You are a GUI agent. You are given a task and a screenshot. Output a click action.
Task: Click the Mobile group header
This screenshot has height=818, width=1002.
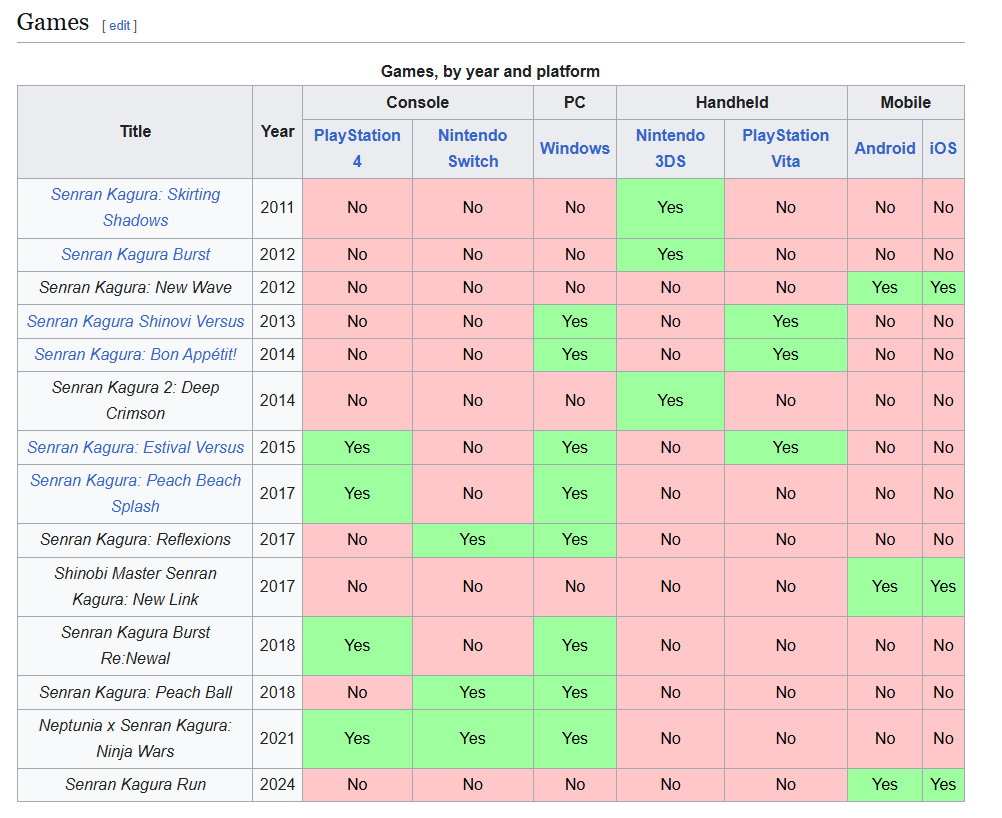coord(906,102)
